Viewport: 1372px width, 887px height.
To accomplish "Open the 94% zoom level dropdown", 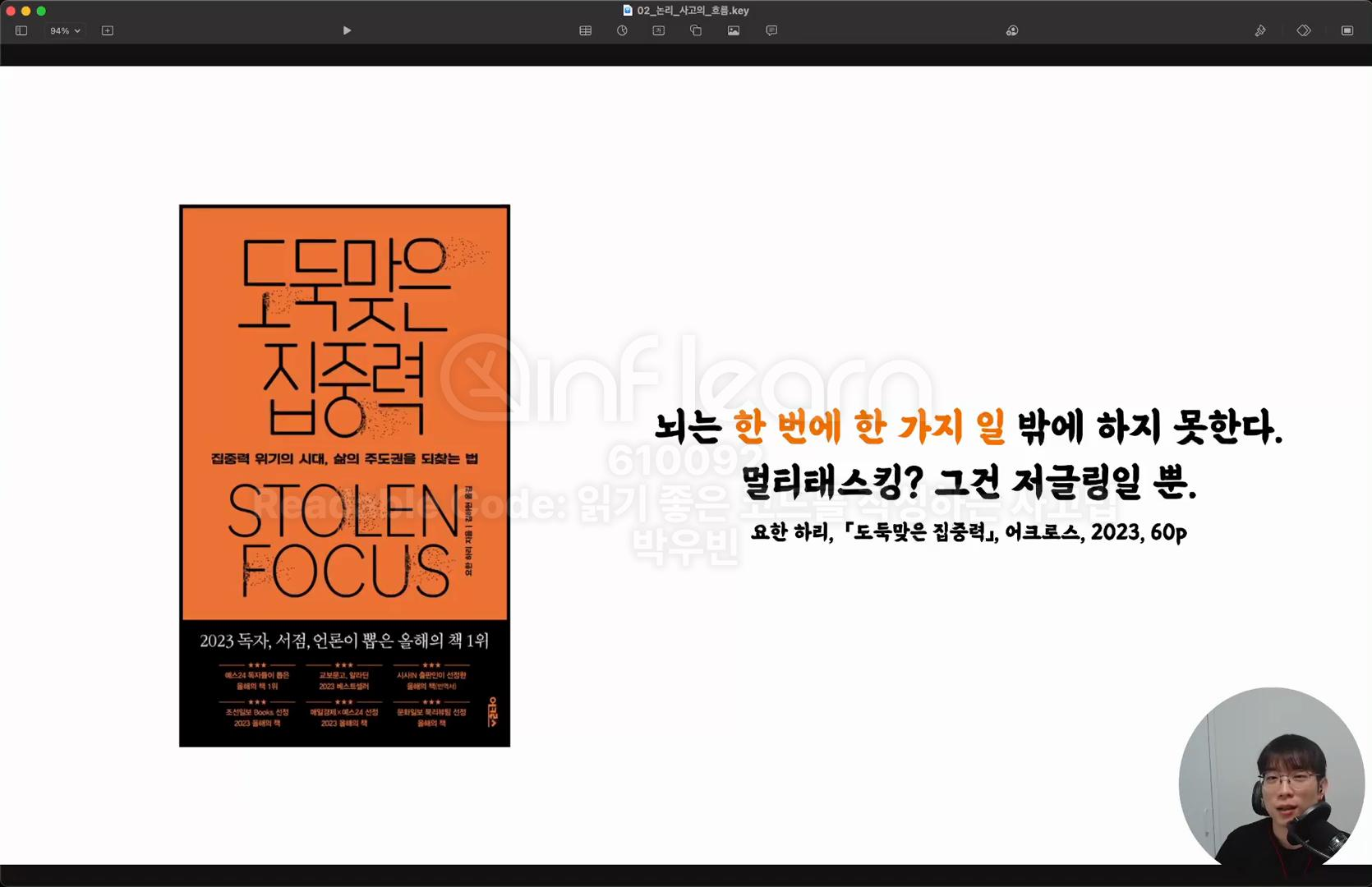I will coord(65,30).
